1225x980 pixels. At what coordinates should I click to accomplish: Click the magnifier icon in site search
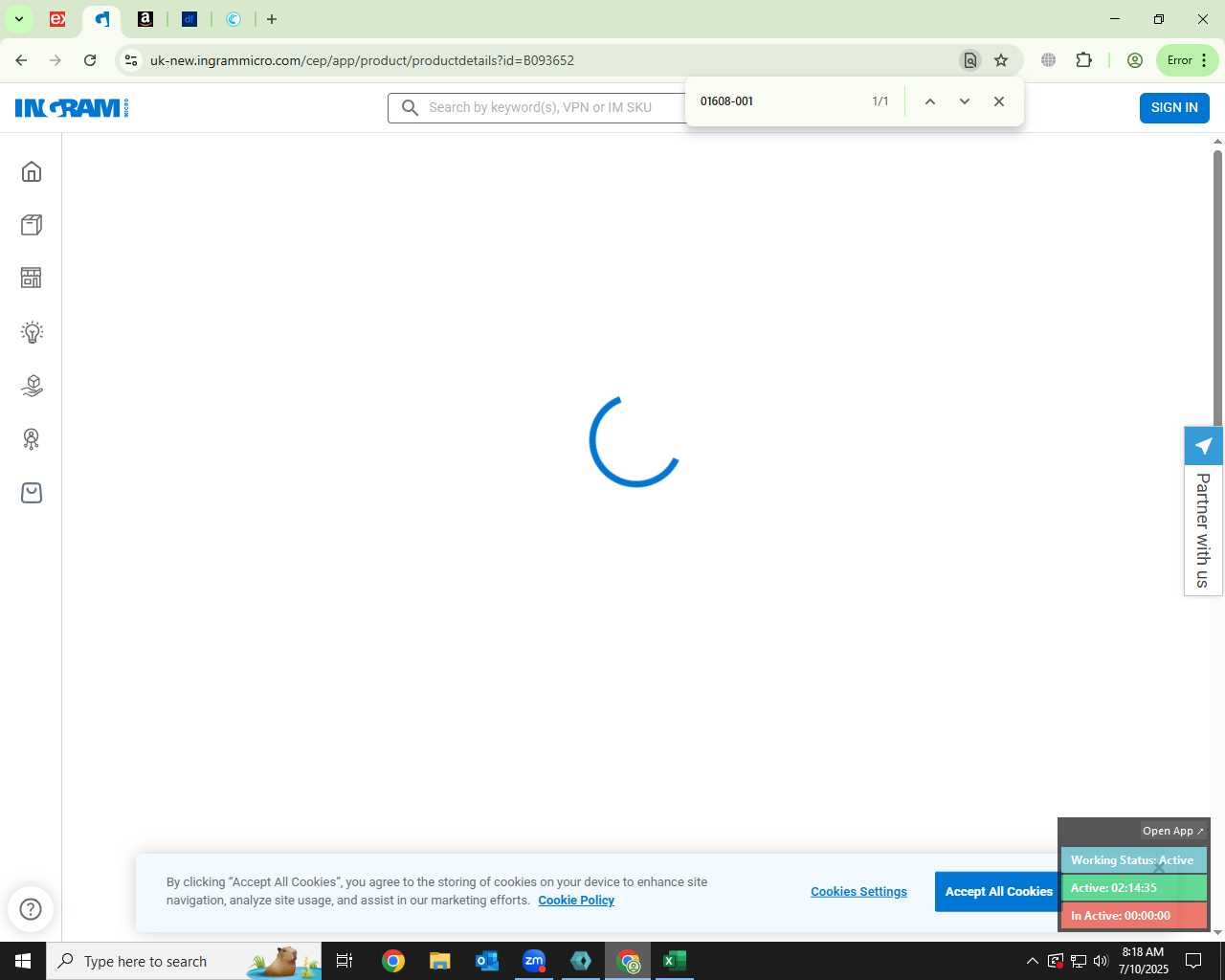410,108
